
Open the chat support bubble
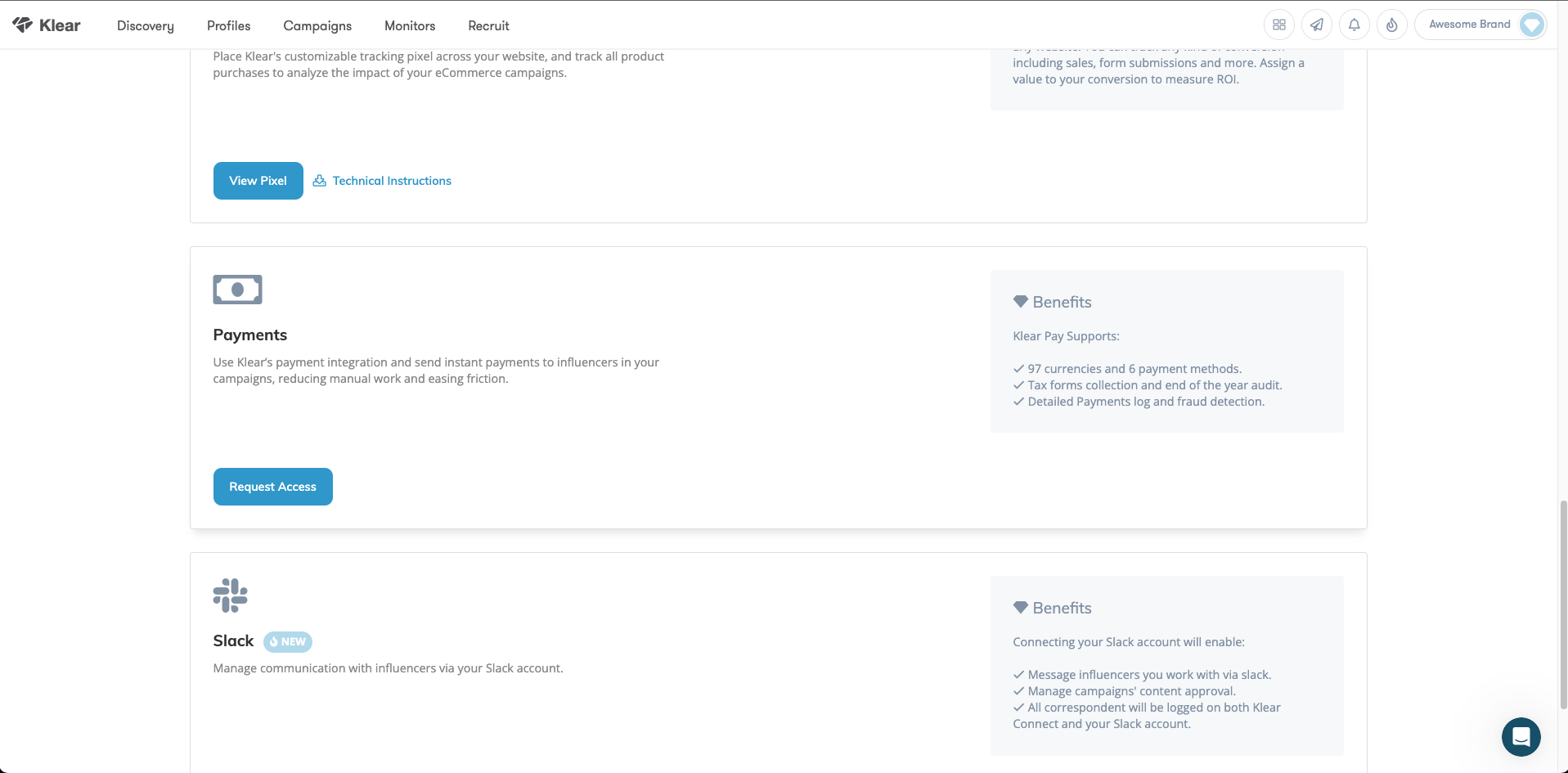(x=1521, y=737)
